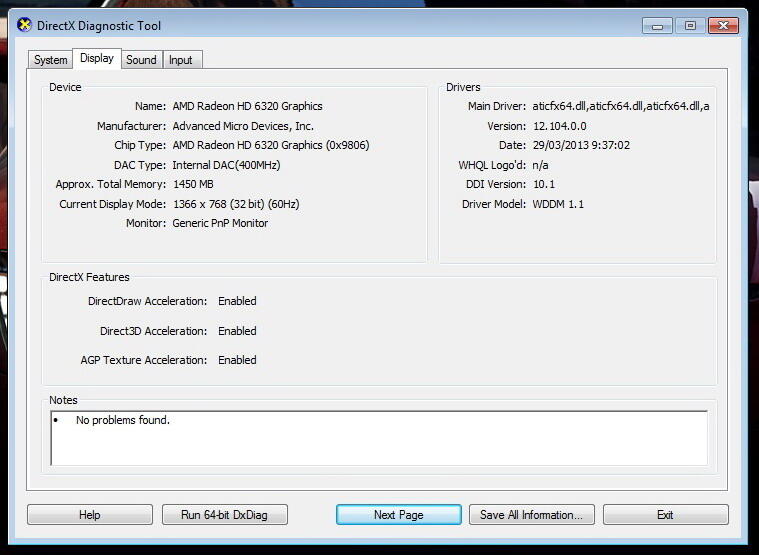Save All Information button

point(531,515)
